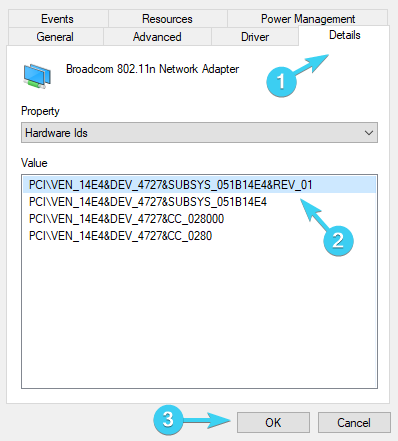Open the Advanced tab
The height and width of the screenshot is (441, 398).
click(157, 37)
